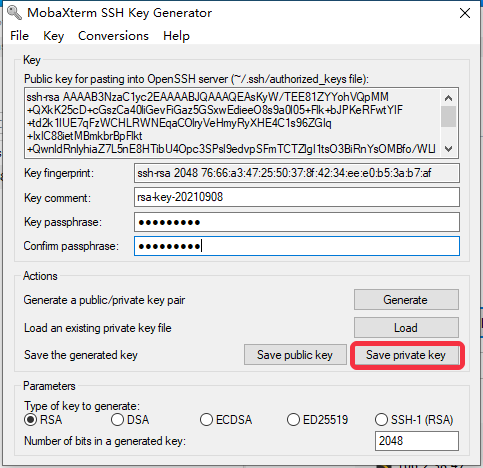Click the Key fingerprint field
The height and width of the screenshot is (468, 483).
click(297, 173)
